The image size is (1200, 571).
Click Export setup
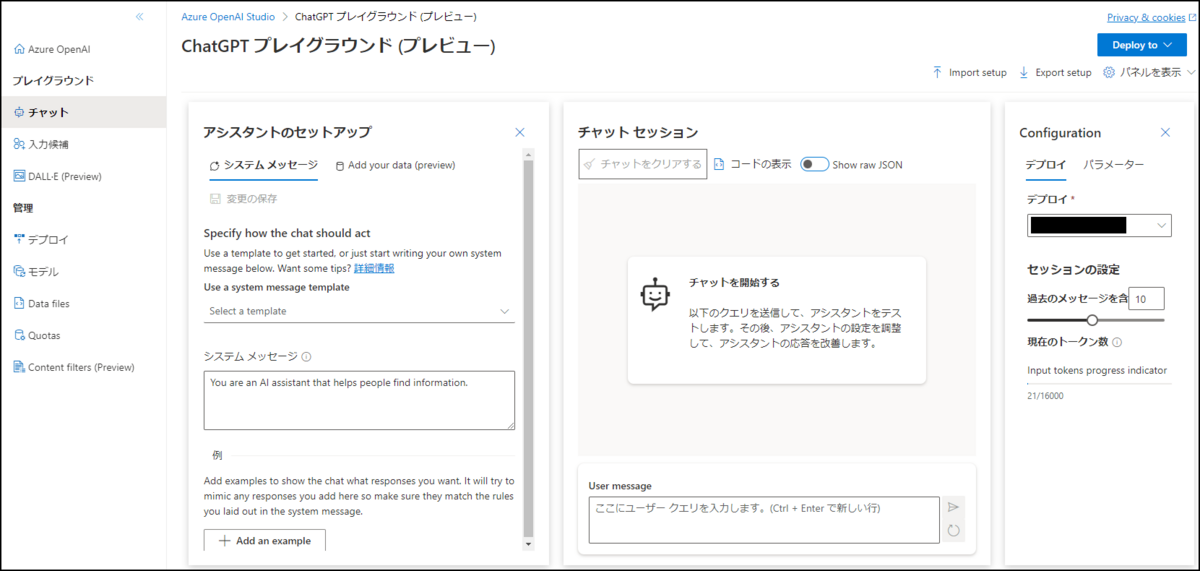1055,73
